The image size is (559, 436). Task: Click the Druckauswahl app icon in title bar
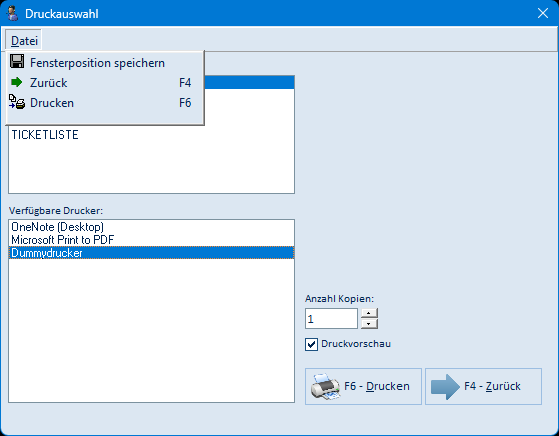click(x=12, y=14)
